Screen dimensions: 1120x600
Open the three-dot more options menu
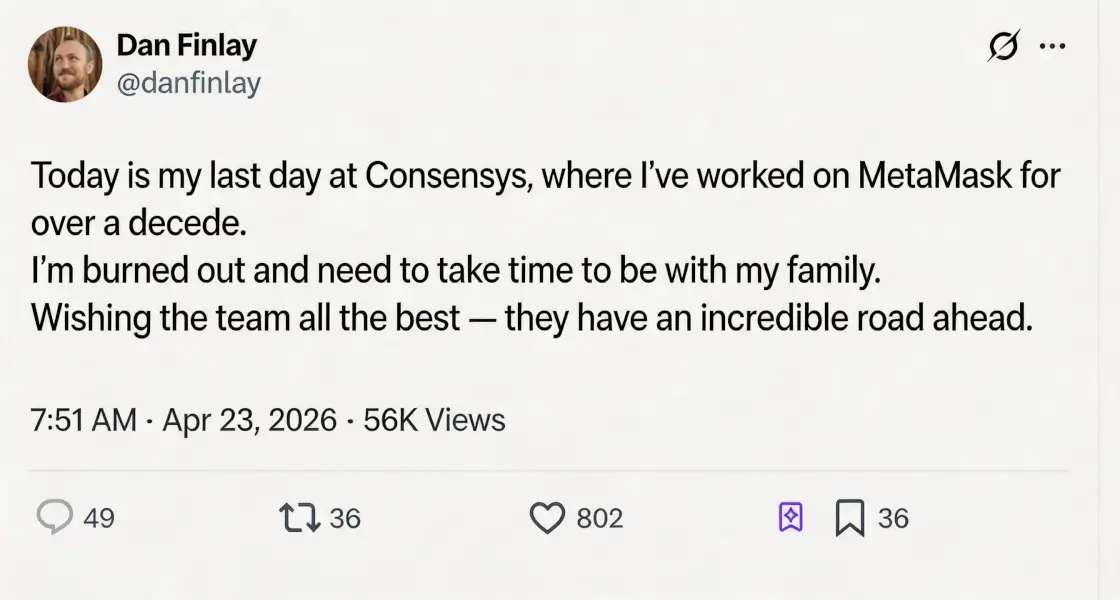1052,46
